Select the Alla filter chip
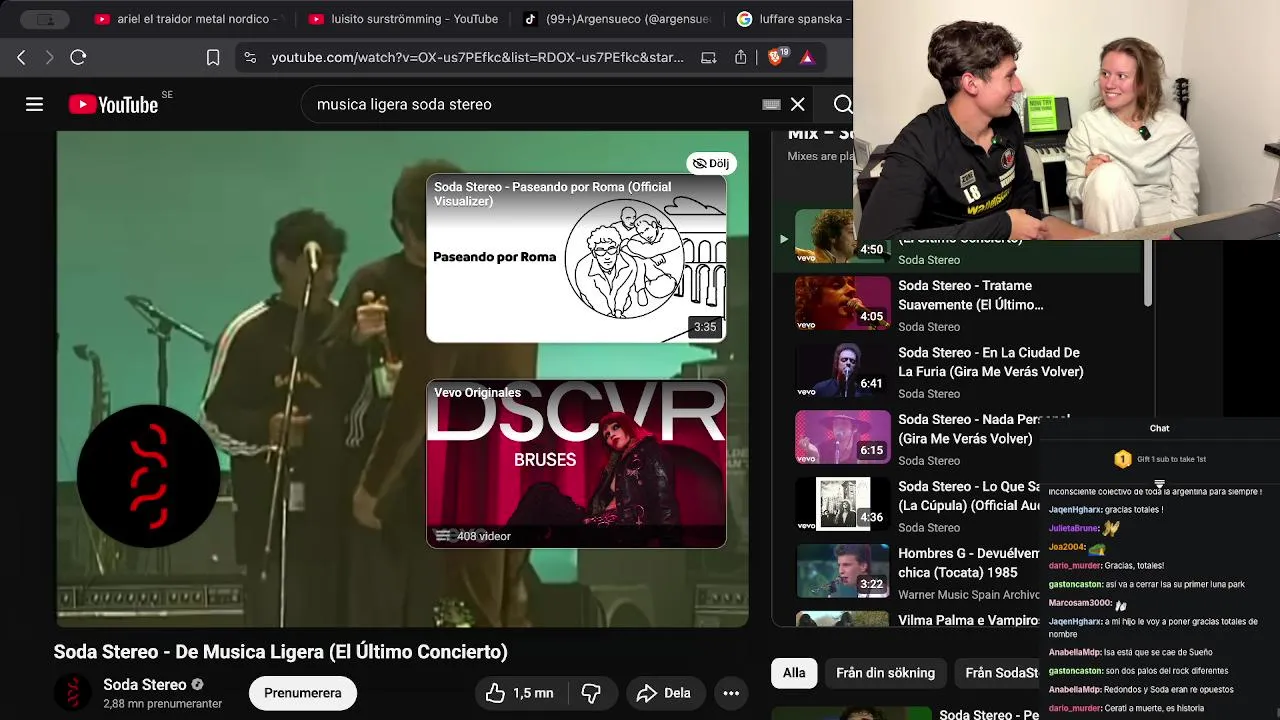 coord(794,673)
